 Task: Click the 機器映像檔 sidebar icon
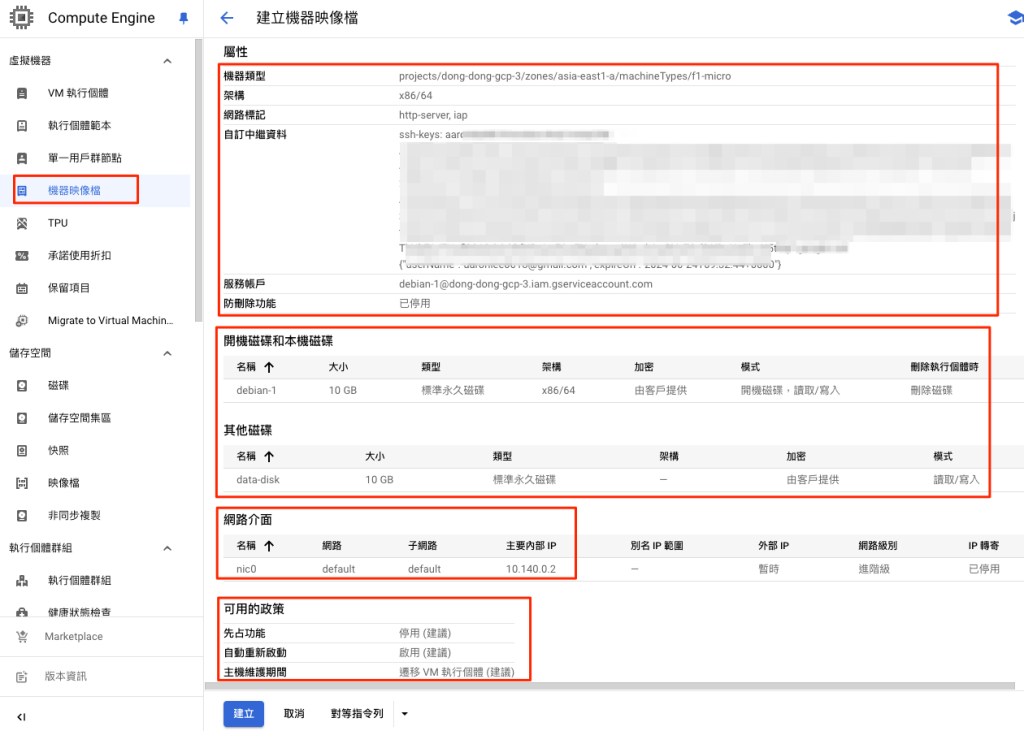click(22, 191)
